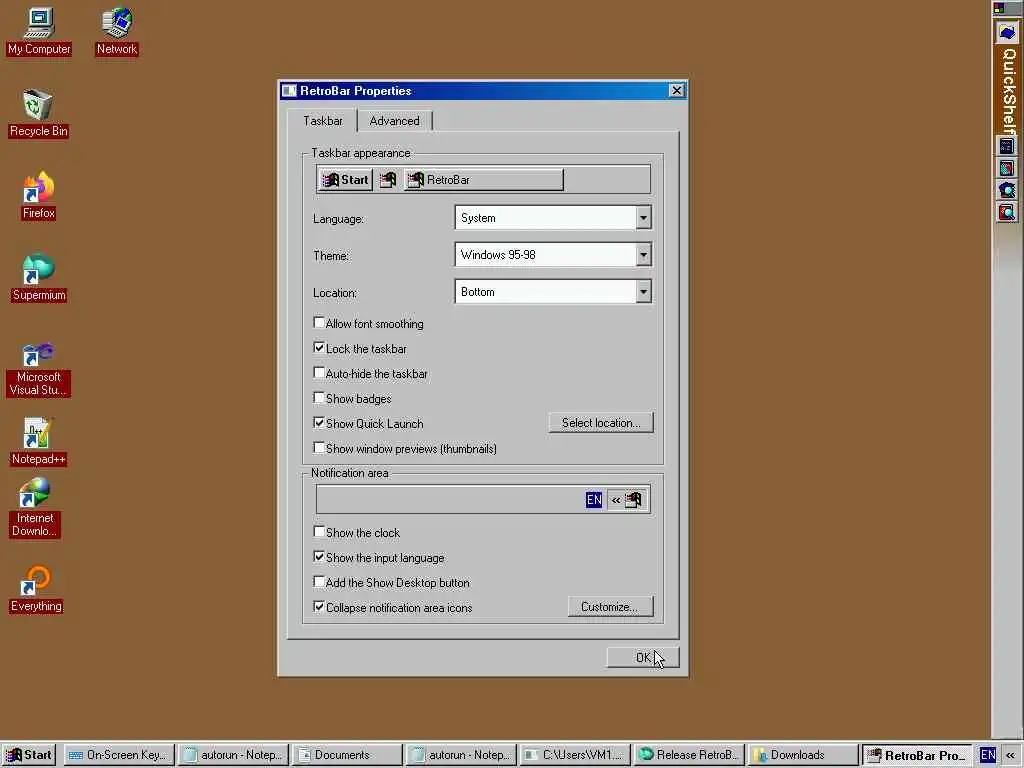Click the EN indicator in the system tray
1024x768 pixels.
988,756
